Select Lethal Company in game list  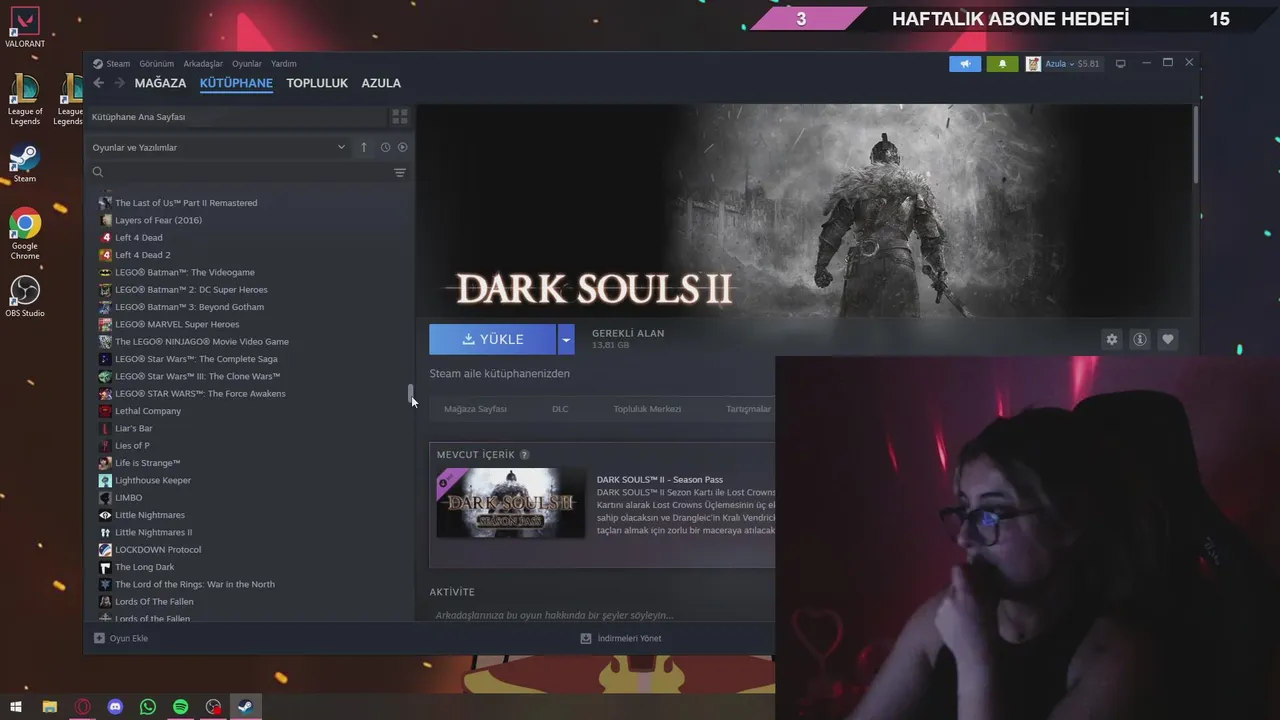[148, 411]
